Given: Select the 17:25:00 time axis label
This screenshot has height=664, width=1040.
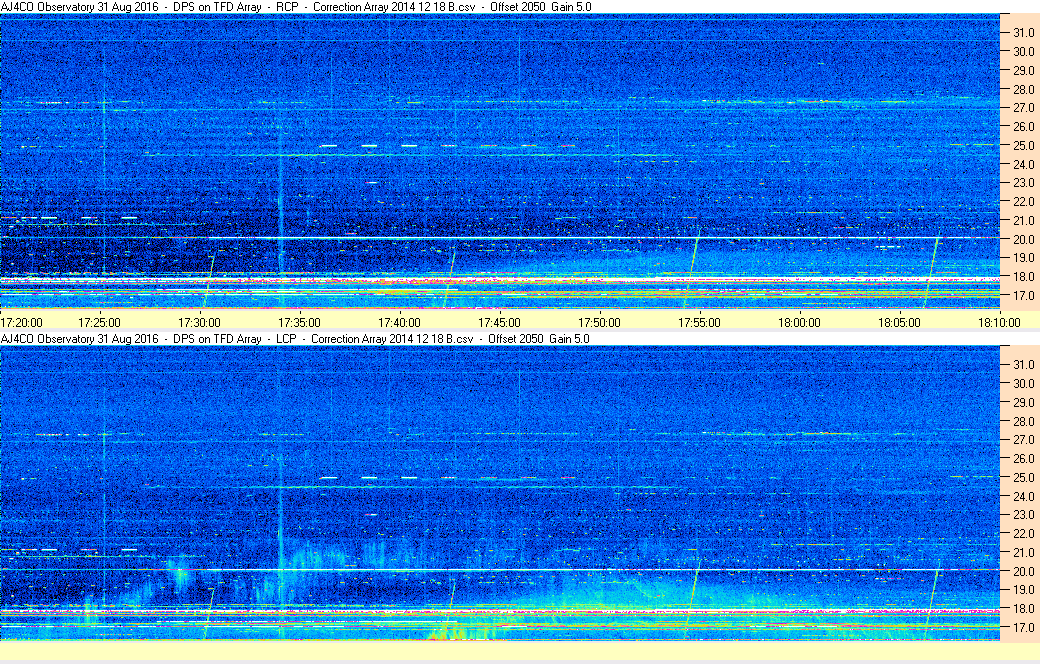Looking at the screenshot, I should coord(99,323).
